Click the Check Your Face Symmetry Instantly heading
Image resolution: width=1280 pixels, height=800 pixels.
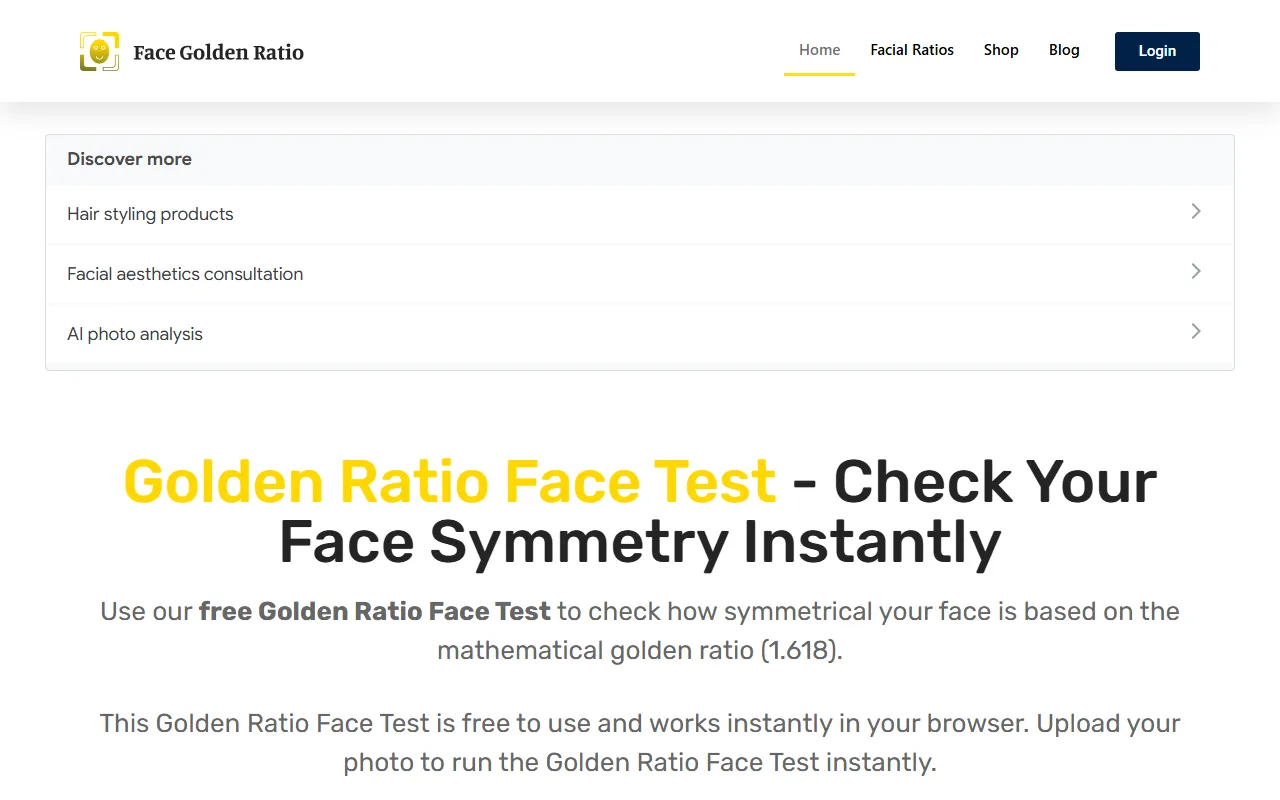click(x=640, y=542)
